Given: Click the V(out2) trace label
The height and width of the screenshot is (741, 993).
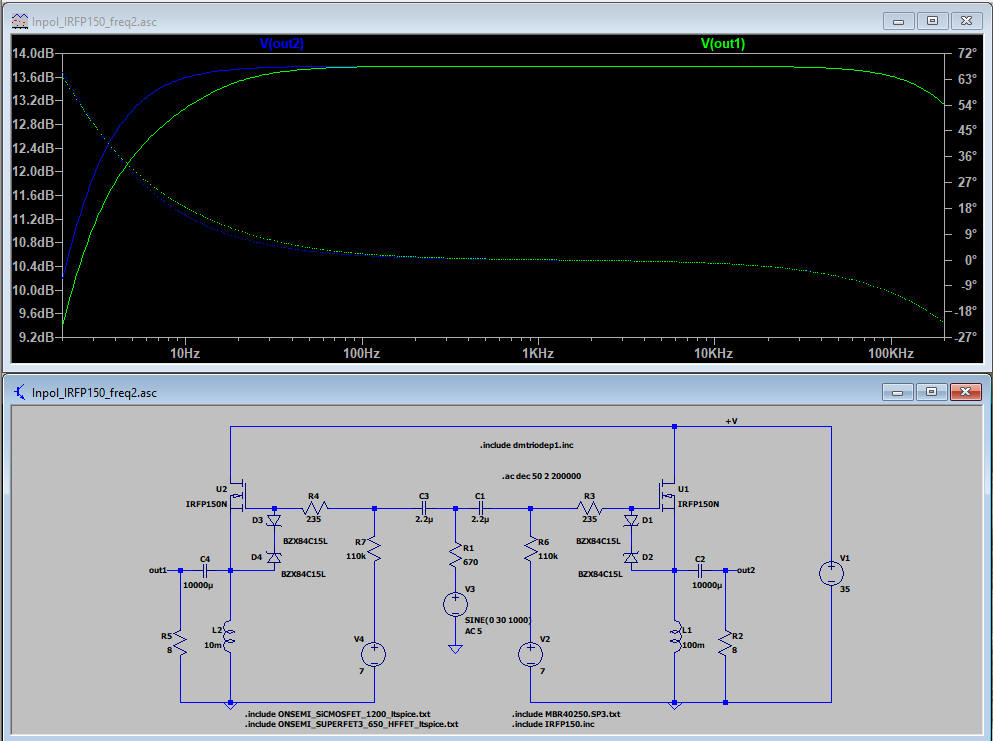Looking at the screenshot, I should tap(281, 43).
